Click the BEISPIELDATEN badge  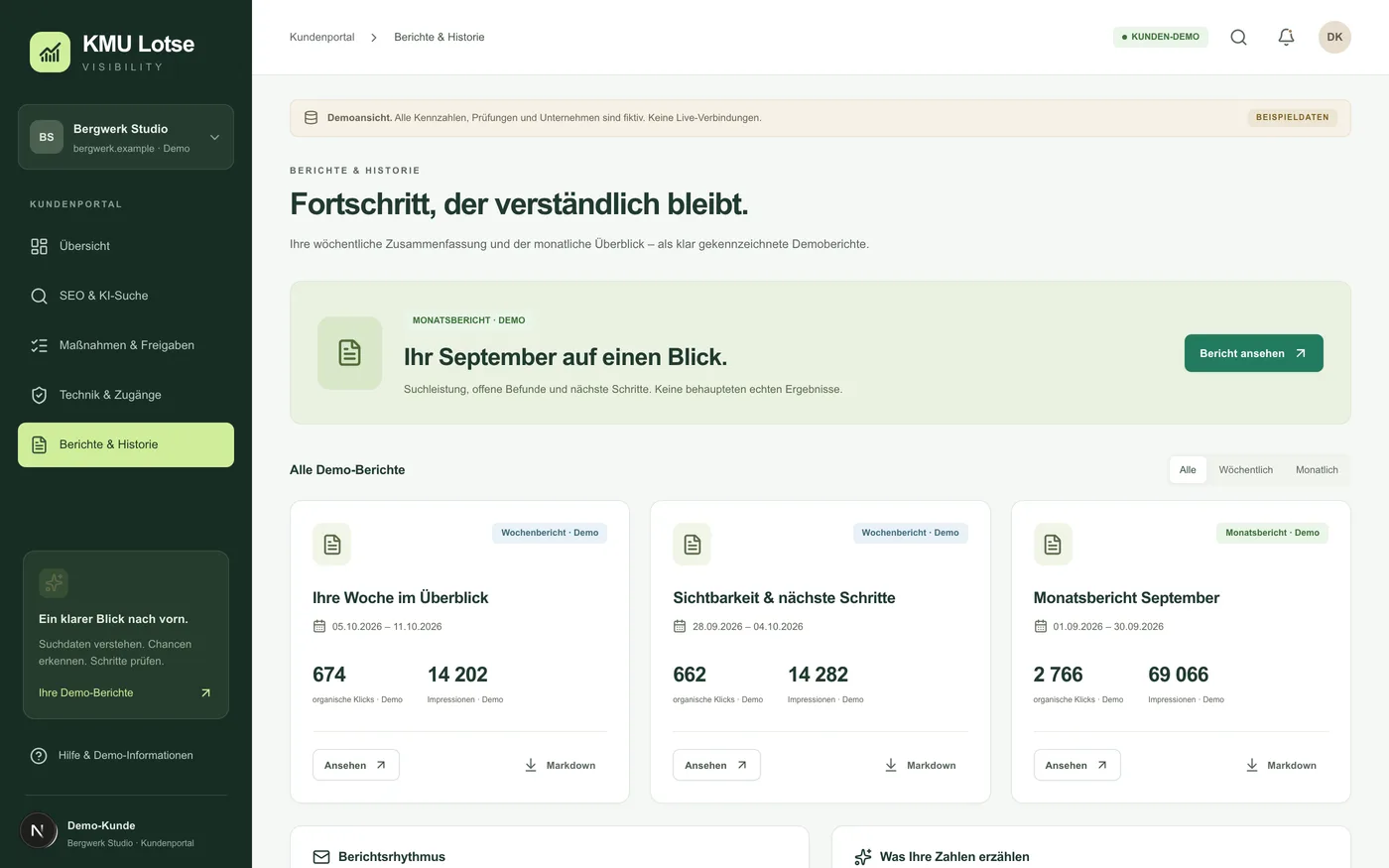(1292, 117)
